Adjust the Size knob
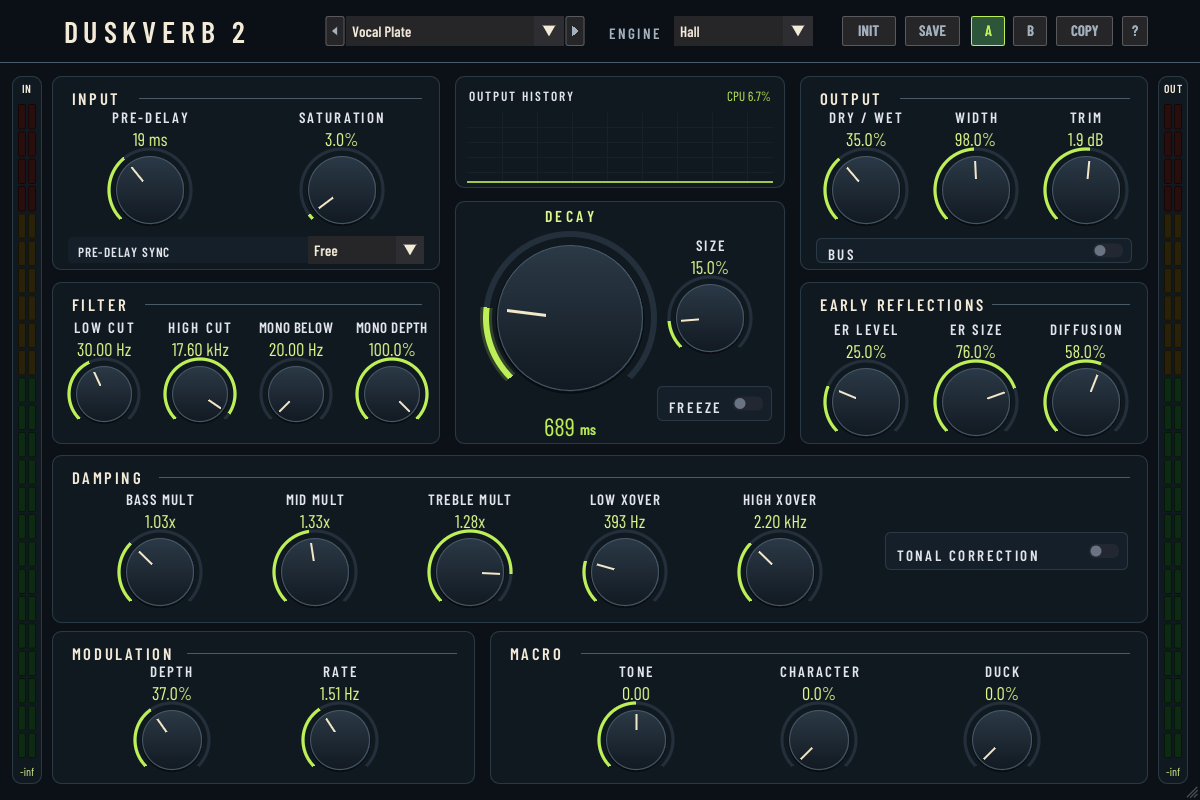This screenshot has width=1200, height=800. [x=710, y=318]
